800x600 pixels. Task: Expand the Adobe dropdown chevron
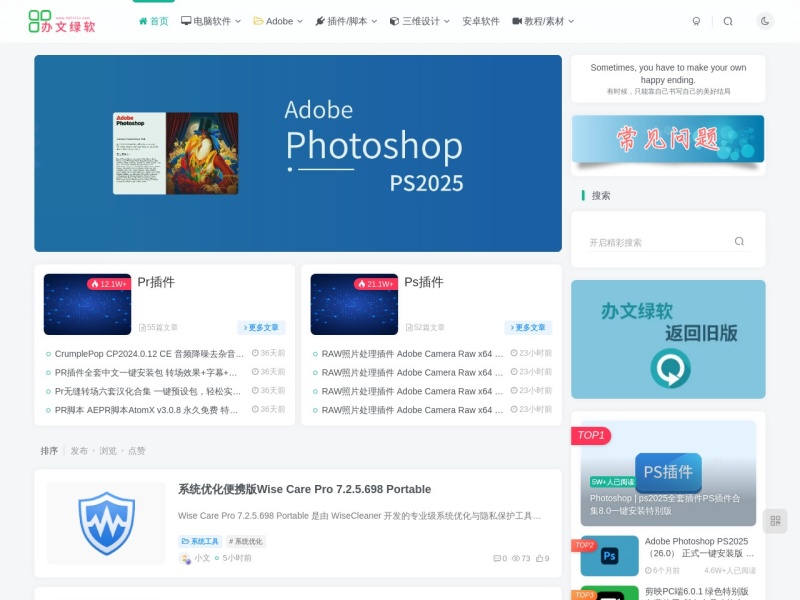299,21
